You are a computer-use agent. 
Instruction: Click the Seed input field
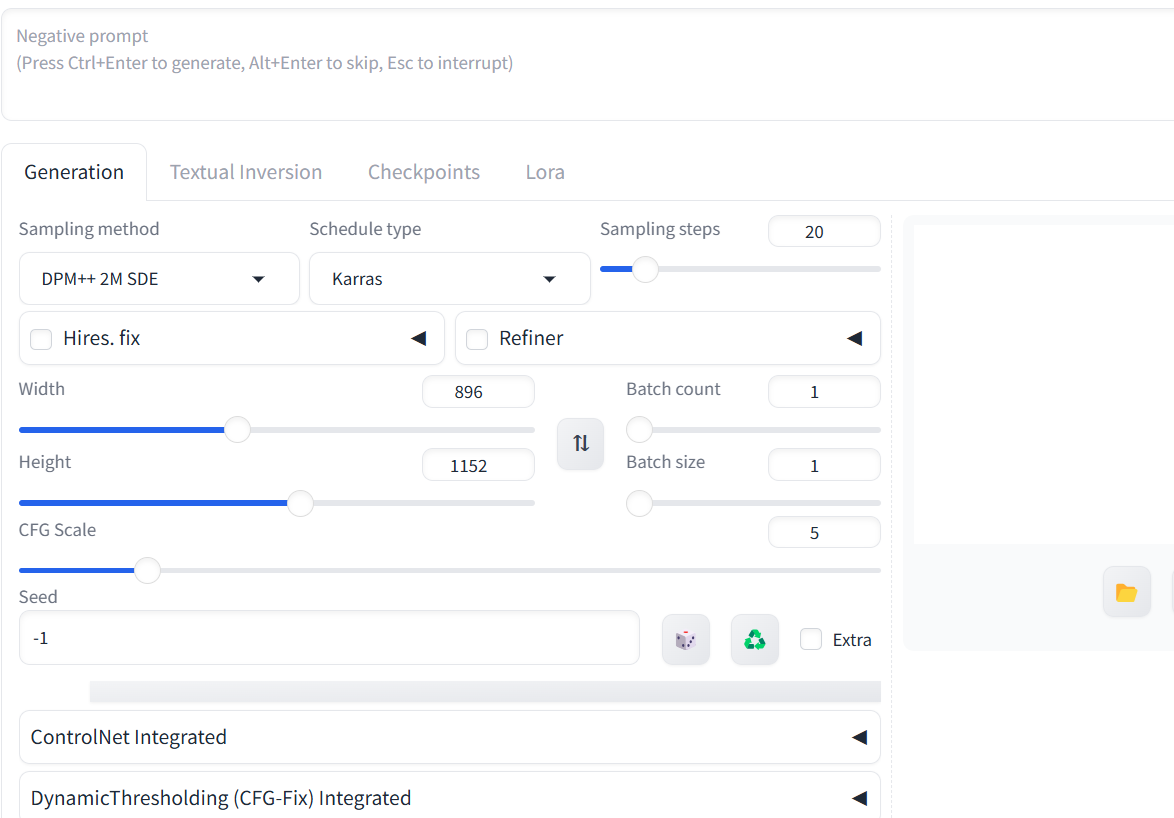[x=329, y=638]
